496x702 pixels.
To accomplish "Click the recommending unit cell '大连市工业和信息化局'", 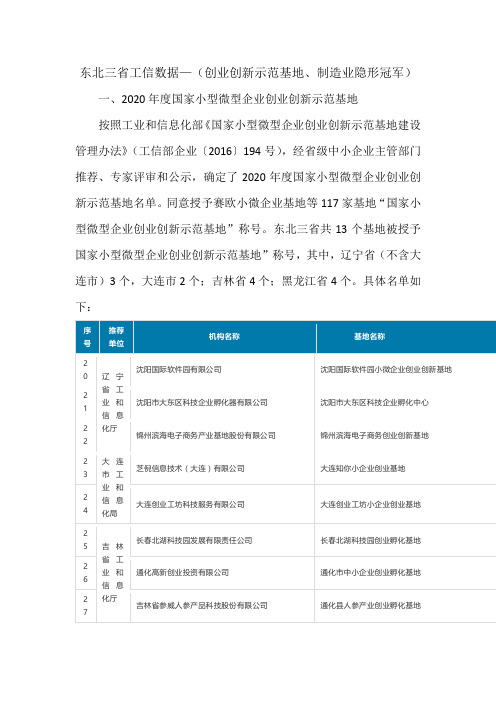I will coord(113,488).
